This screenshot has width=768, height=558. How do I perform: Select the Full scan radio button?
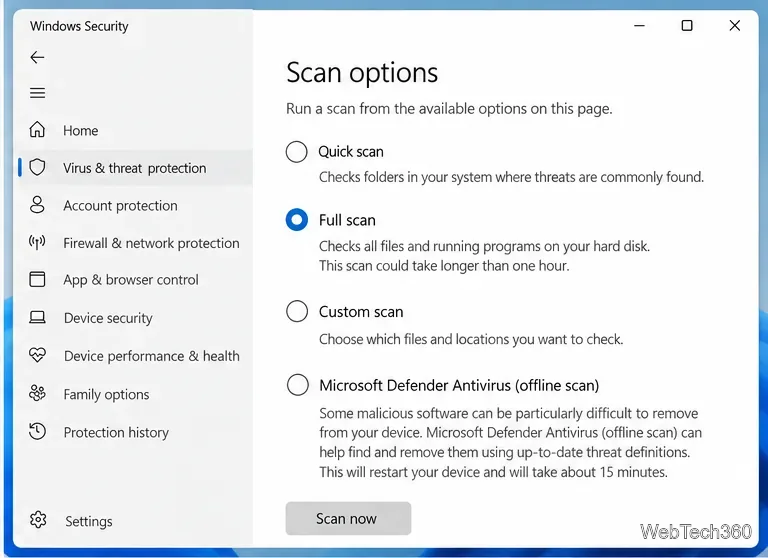297,219
